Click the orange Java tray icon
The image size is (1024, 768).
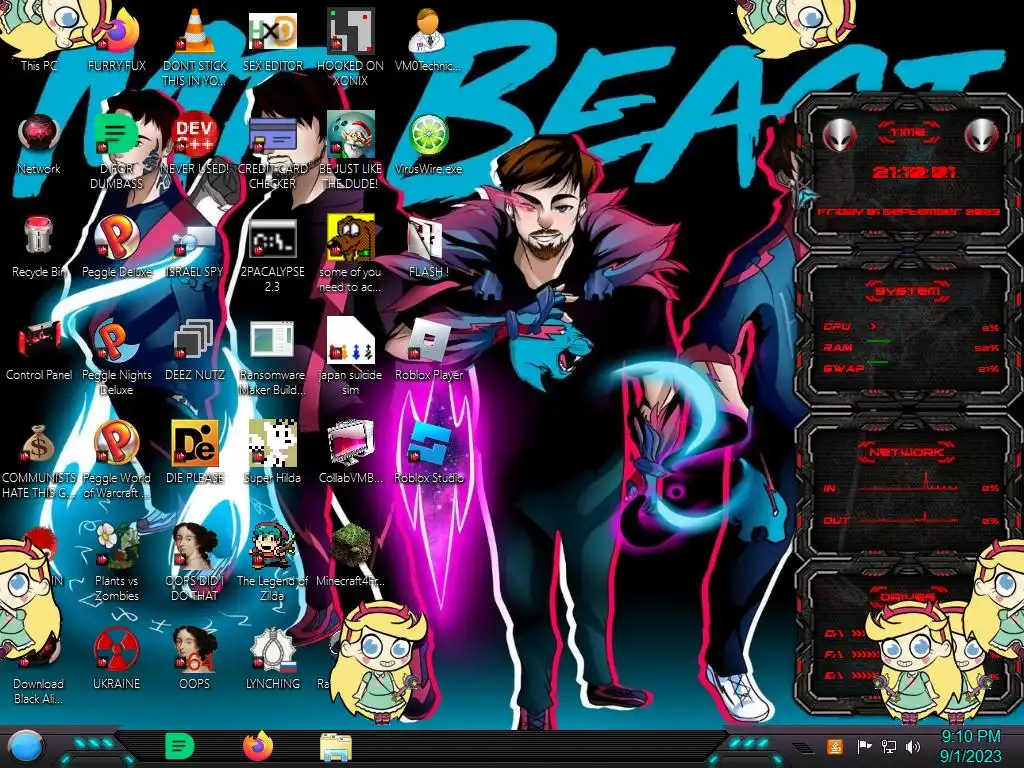click(835, 746)
